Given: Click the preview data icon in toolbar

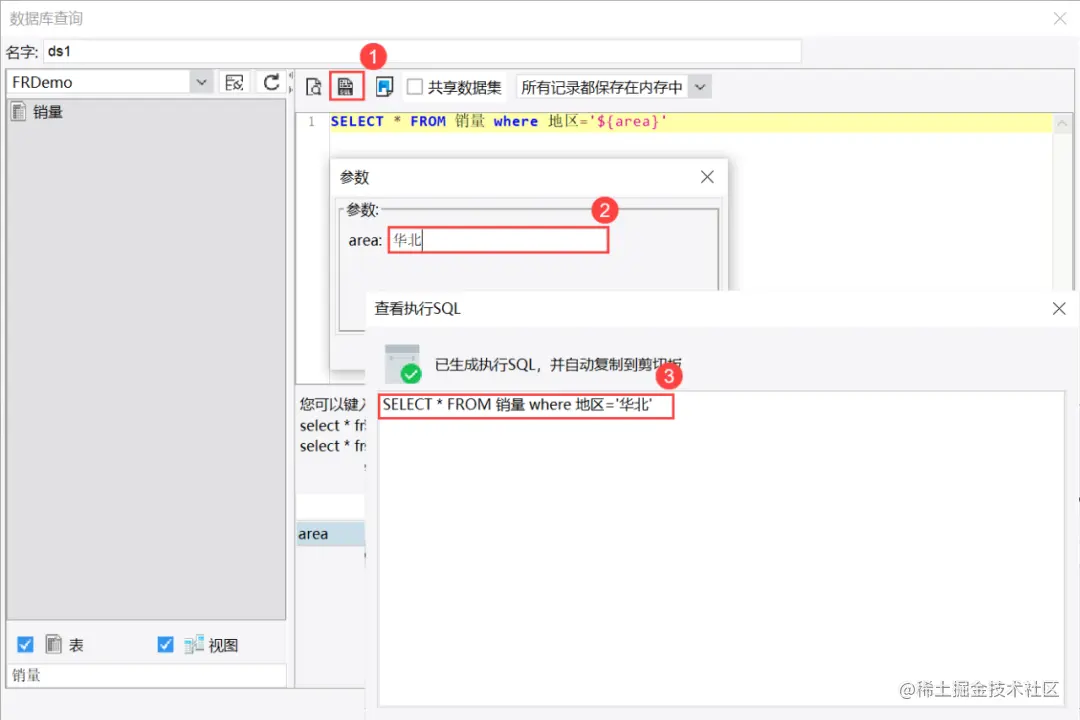Looking at the screenshot, I should click(314, 86).
